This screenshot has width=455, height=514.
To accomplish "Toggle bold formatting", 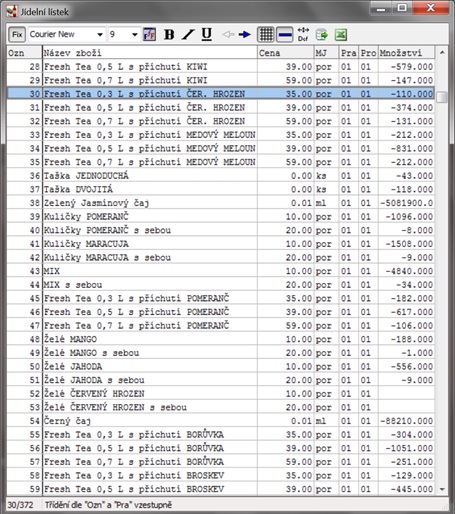I will tap(169, 34).
